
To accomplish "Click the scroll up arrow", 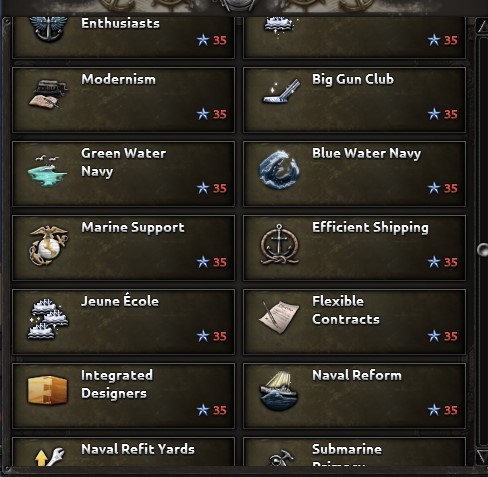I will 482,26.
